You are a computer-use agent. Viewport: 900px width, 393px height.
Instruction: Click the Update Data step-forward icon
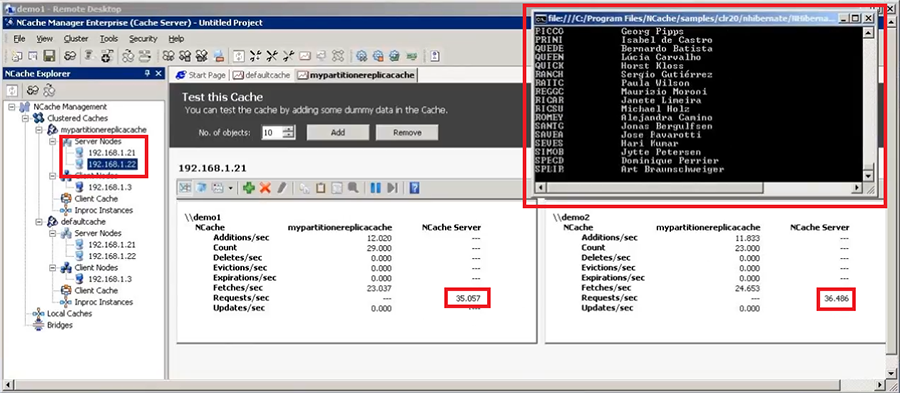tap(393, 188)
